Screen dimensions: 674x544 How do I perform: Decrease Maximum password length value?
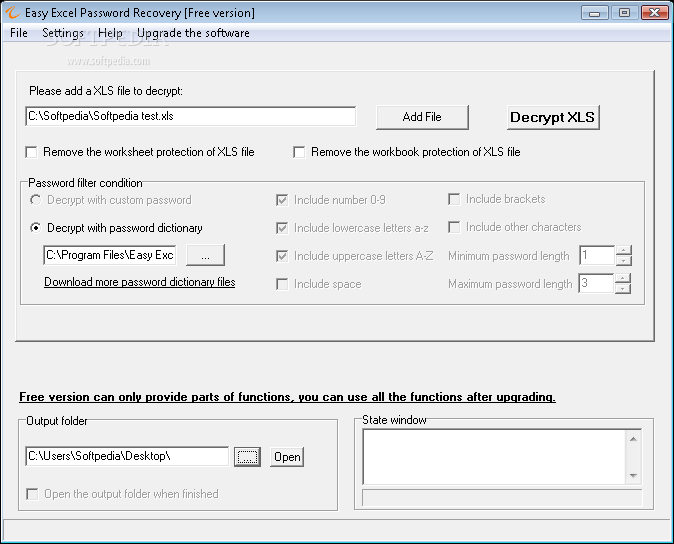pyautogui.click(x=623, y=288)
